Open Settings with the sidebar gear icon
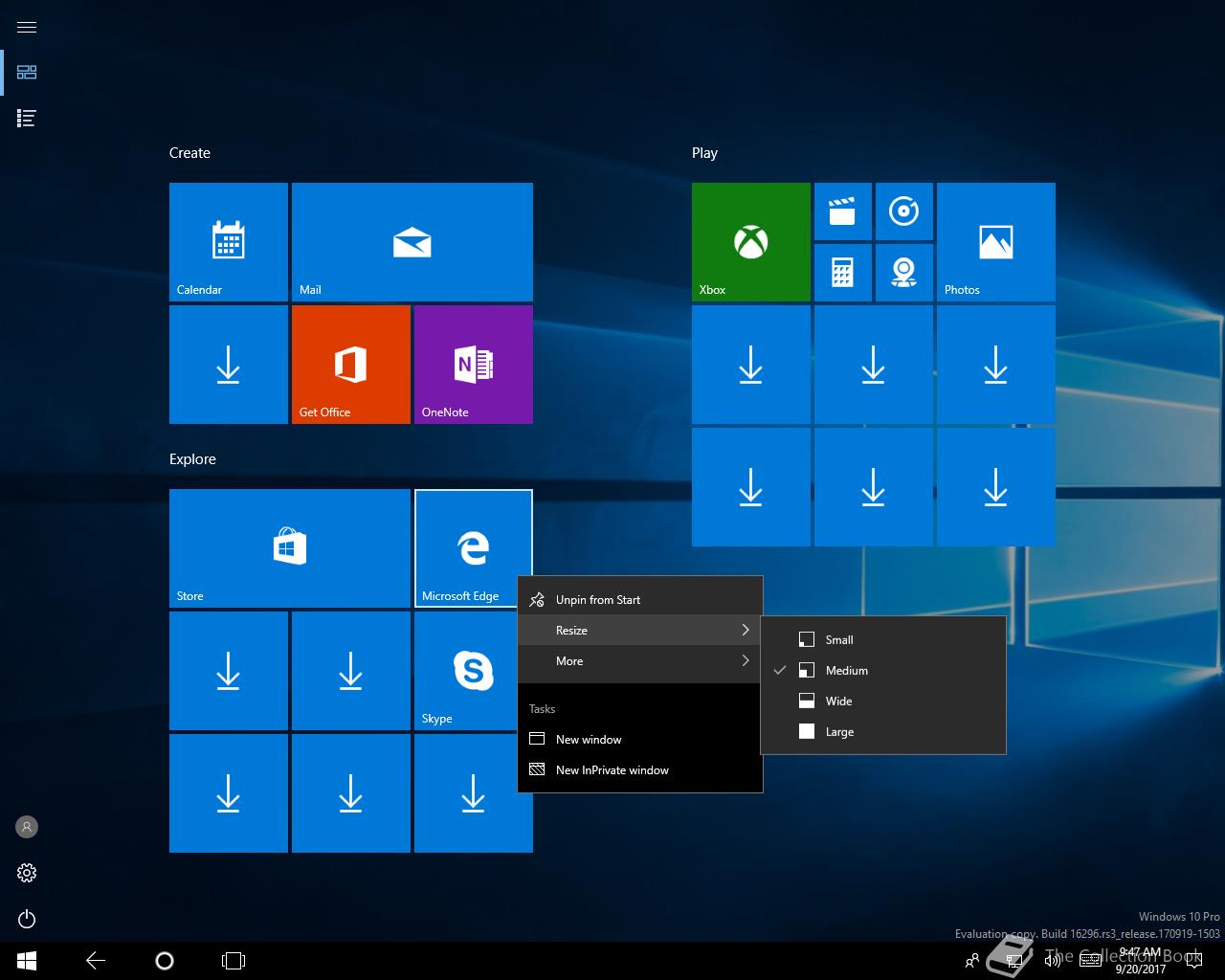The height and width of the screenshot is (980, 1225). pyautogui.click(x=27, y=873)
